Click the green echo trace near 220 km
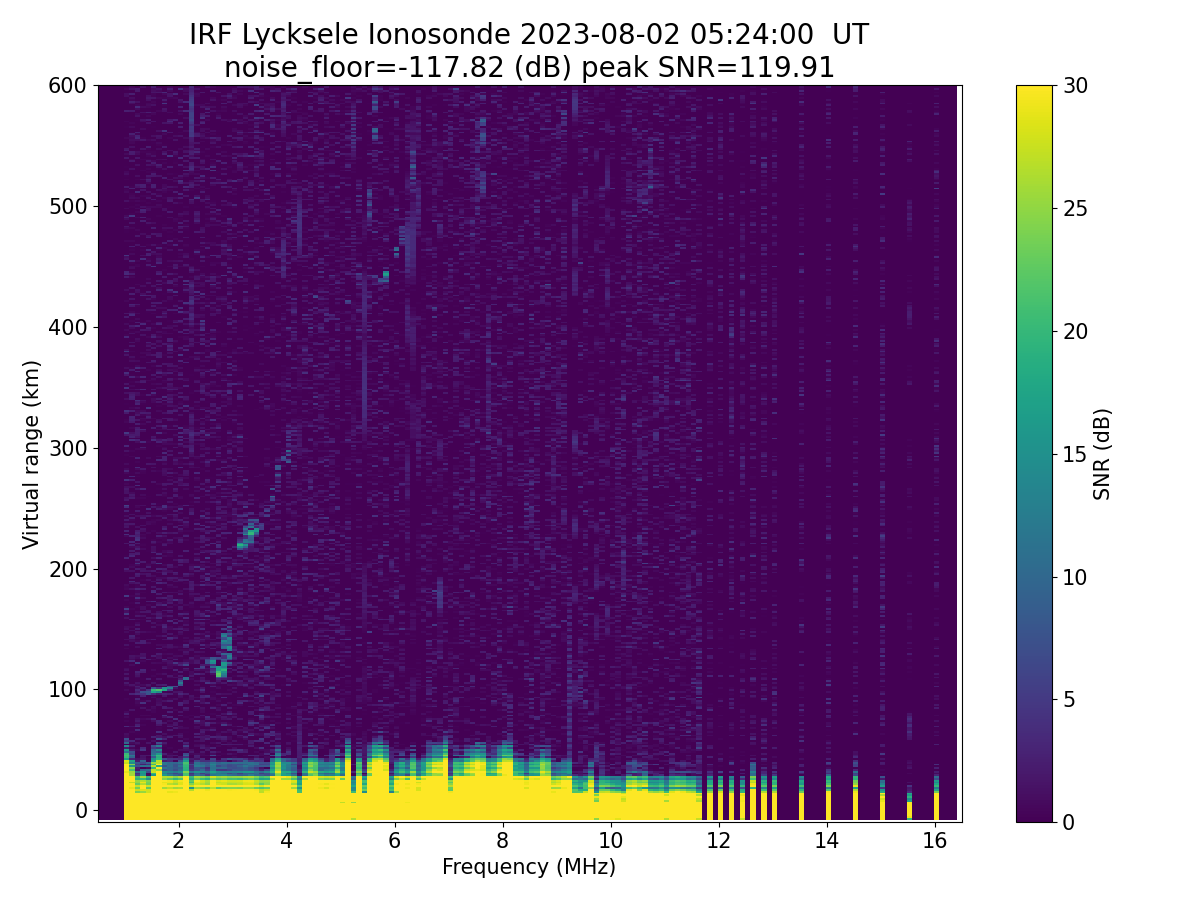Viewport: 1200px width, 900px height. [x=247, y=534]
